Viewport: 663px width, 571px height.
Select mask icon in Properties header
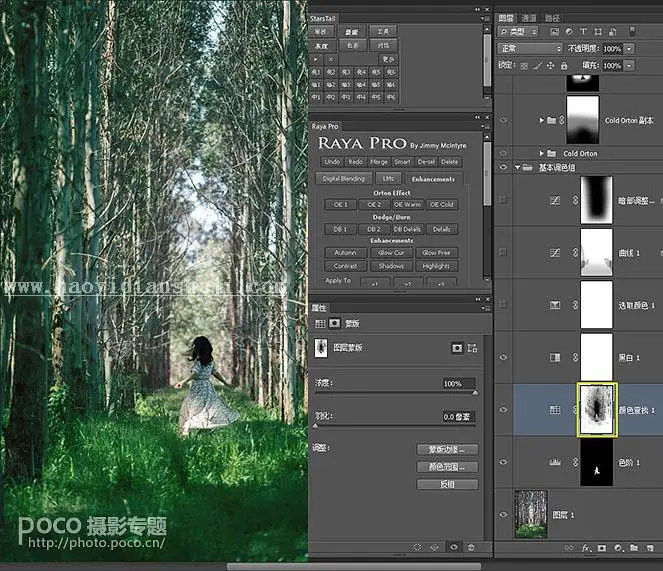[334, 324]
